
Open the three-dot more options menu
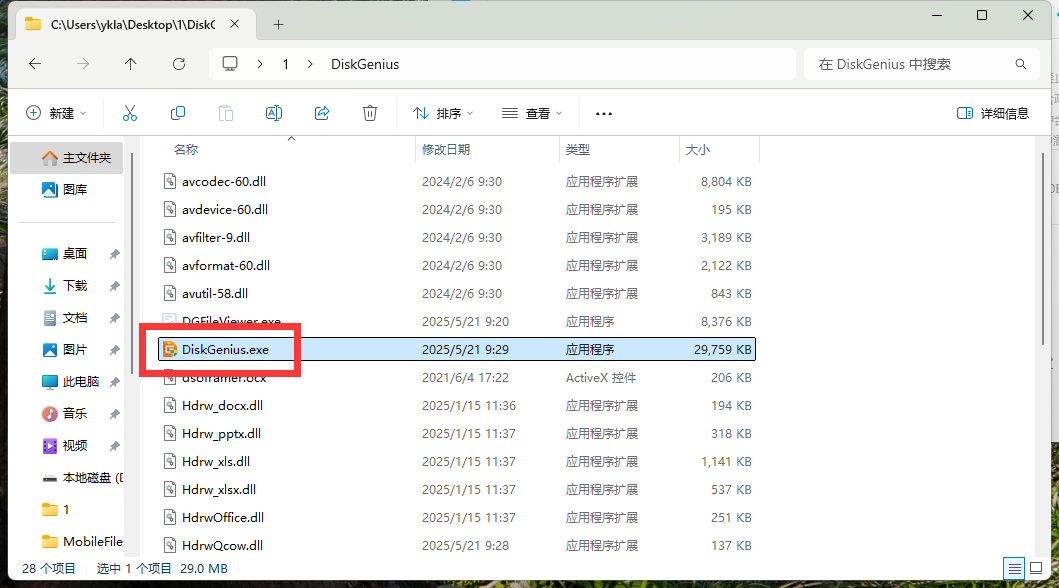pos(604,113)
